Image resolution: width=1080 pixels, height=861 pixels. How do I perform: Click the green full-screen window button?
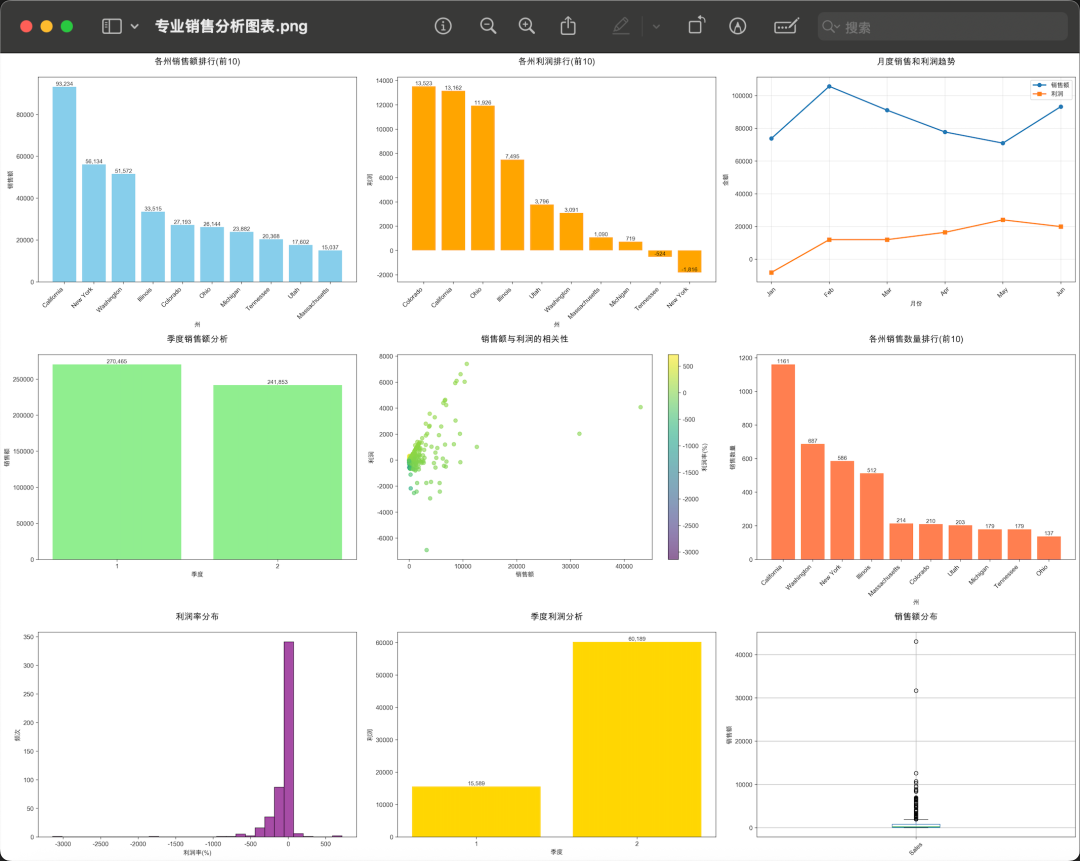click(x=67, y=27)
